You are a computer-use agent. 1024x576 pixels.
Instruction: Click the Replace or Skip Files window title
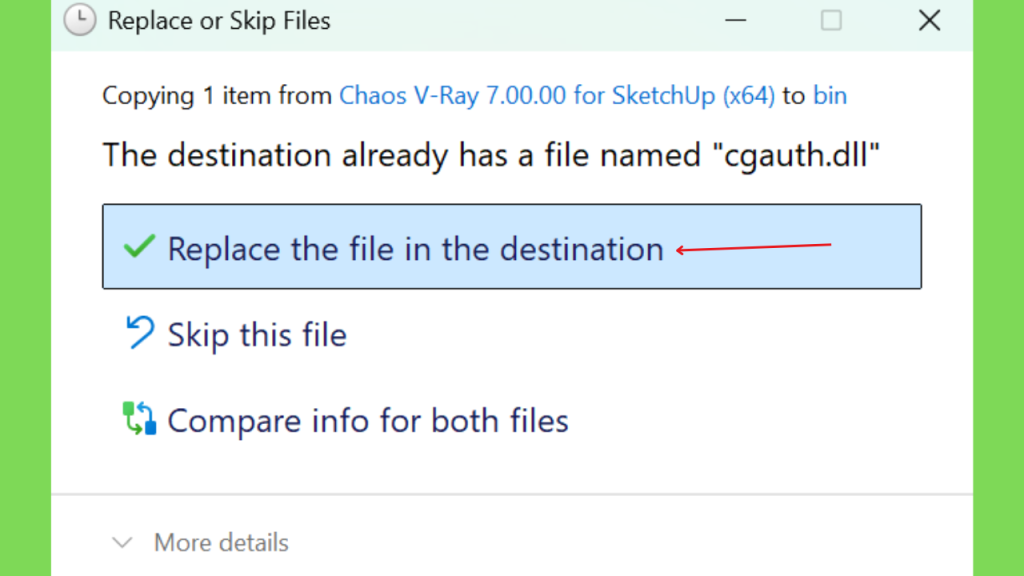[219, 21]
